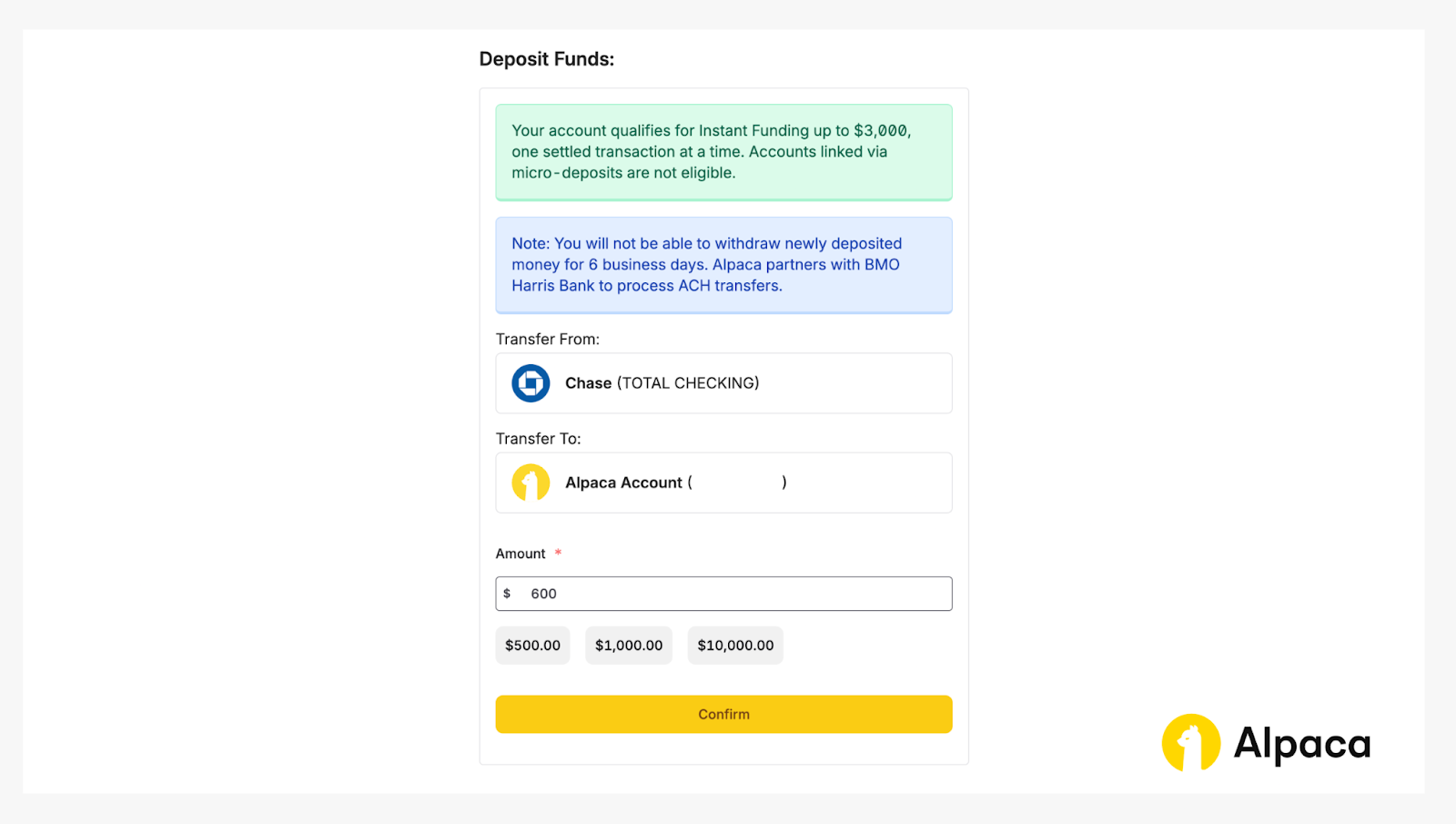Pick the $10,000.00 preset amount
The height and width of the screenshot is (824, 1456).
(735, 646)
